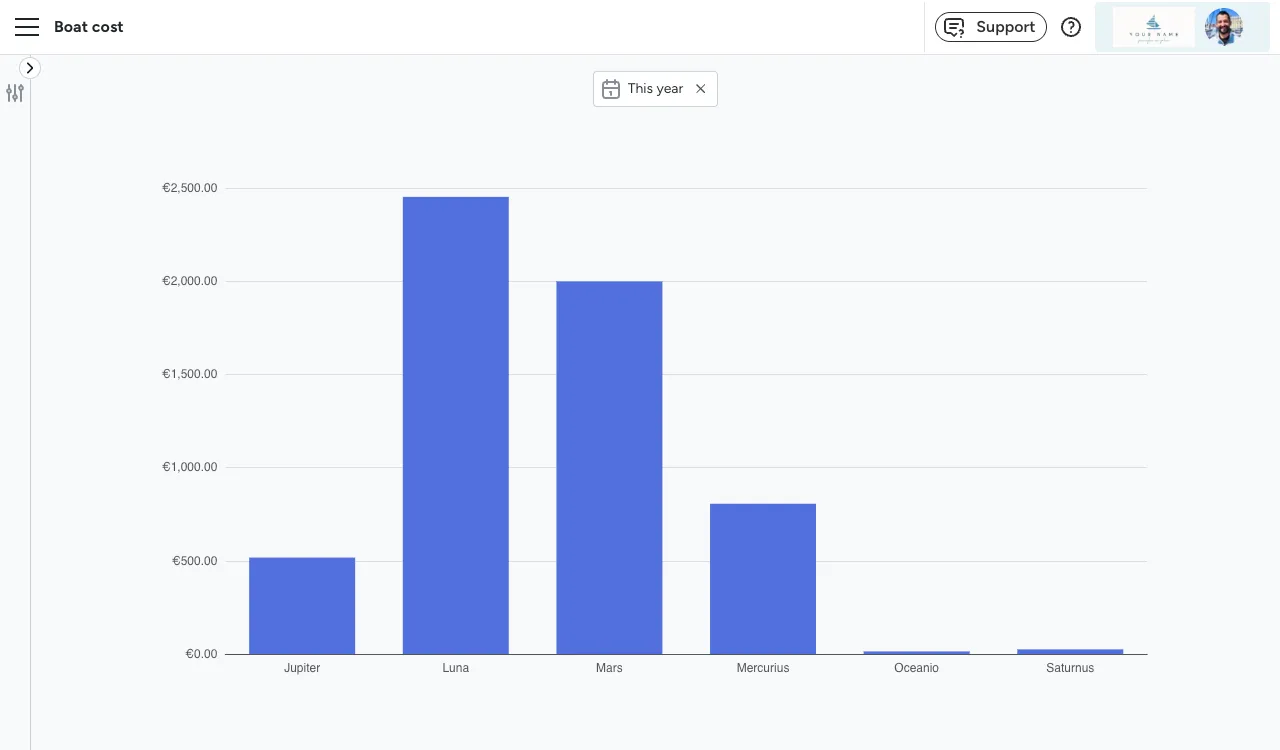Click the Boat cost page title

pyautogui.click(x=88, y=27)
